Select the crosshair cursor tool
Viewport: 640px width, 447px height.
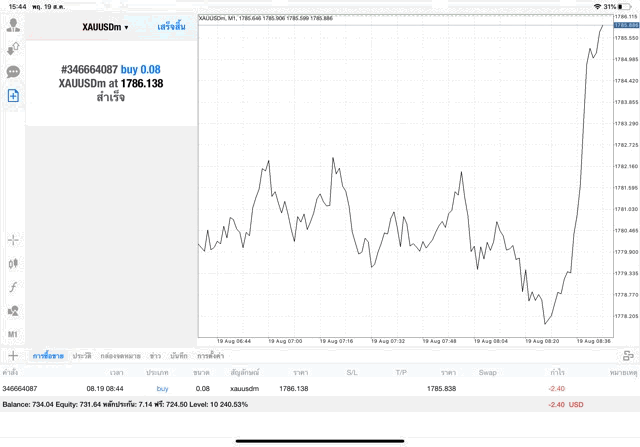(14, 240)
